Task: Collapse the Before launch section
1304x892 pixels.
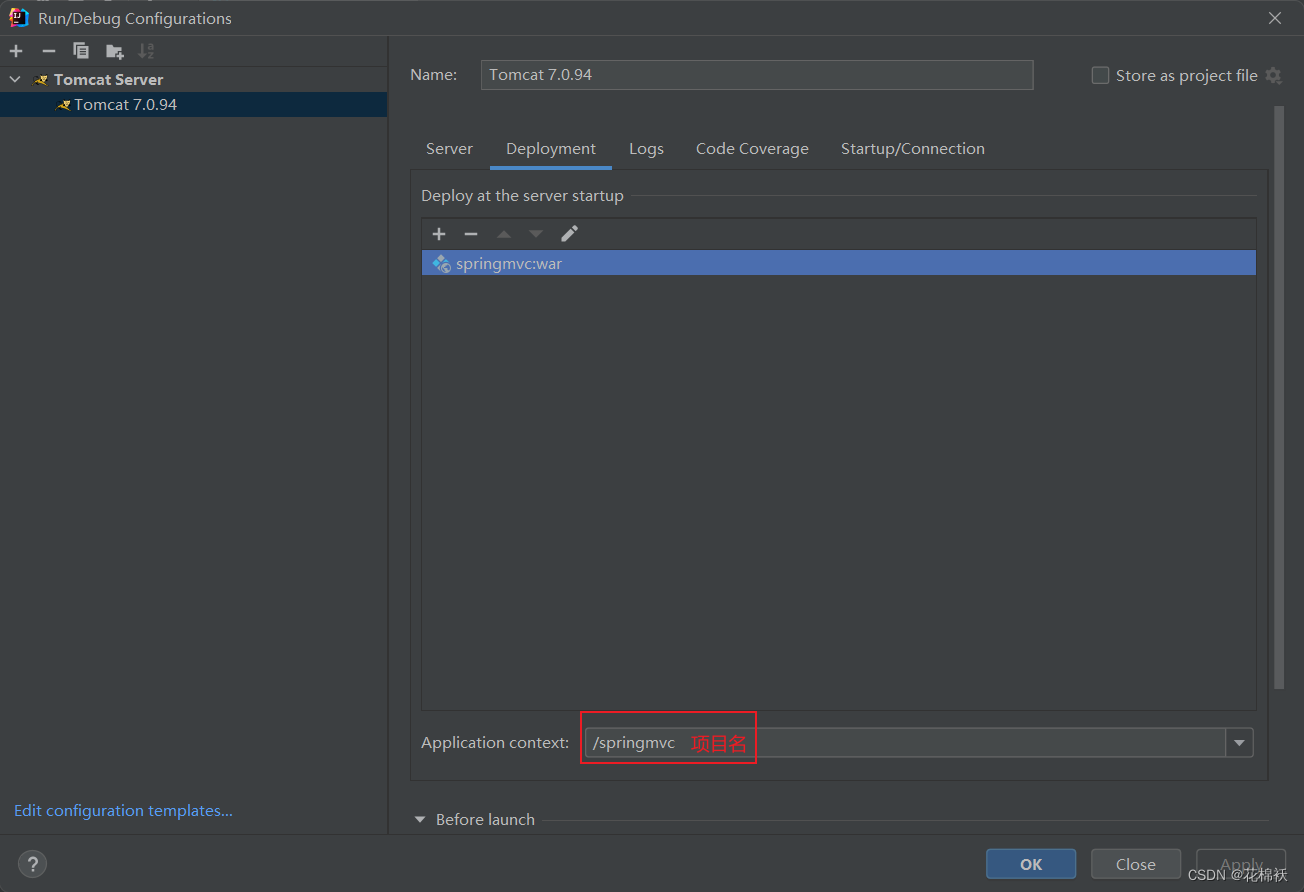Action: (x=420, y=819)
